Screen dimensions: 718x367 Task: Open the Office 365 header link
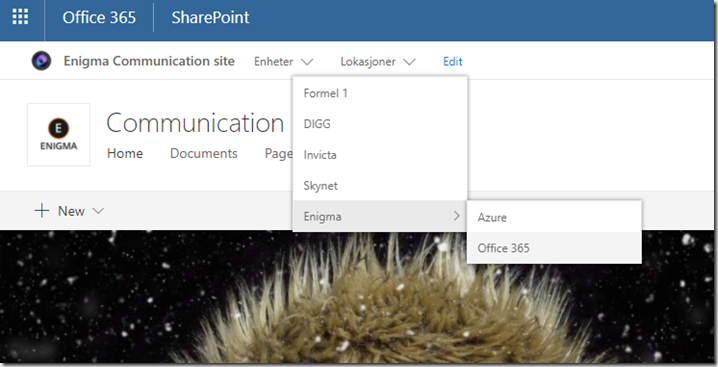click(99, 17)
